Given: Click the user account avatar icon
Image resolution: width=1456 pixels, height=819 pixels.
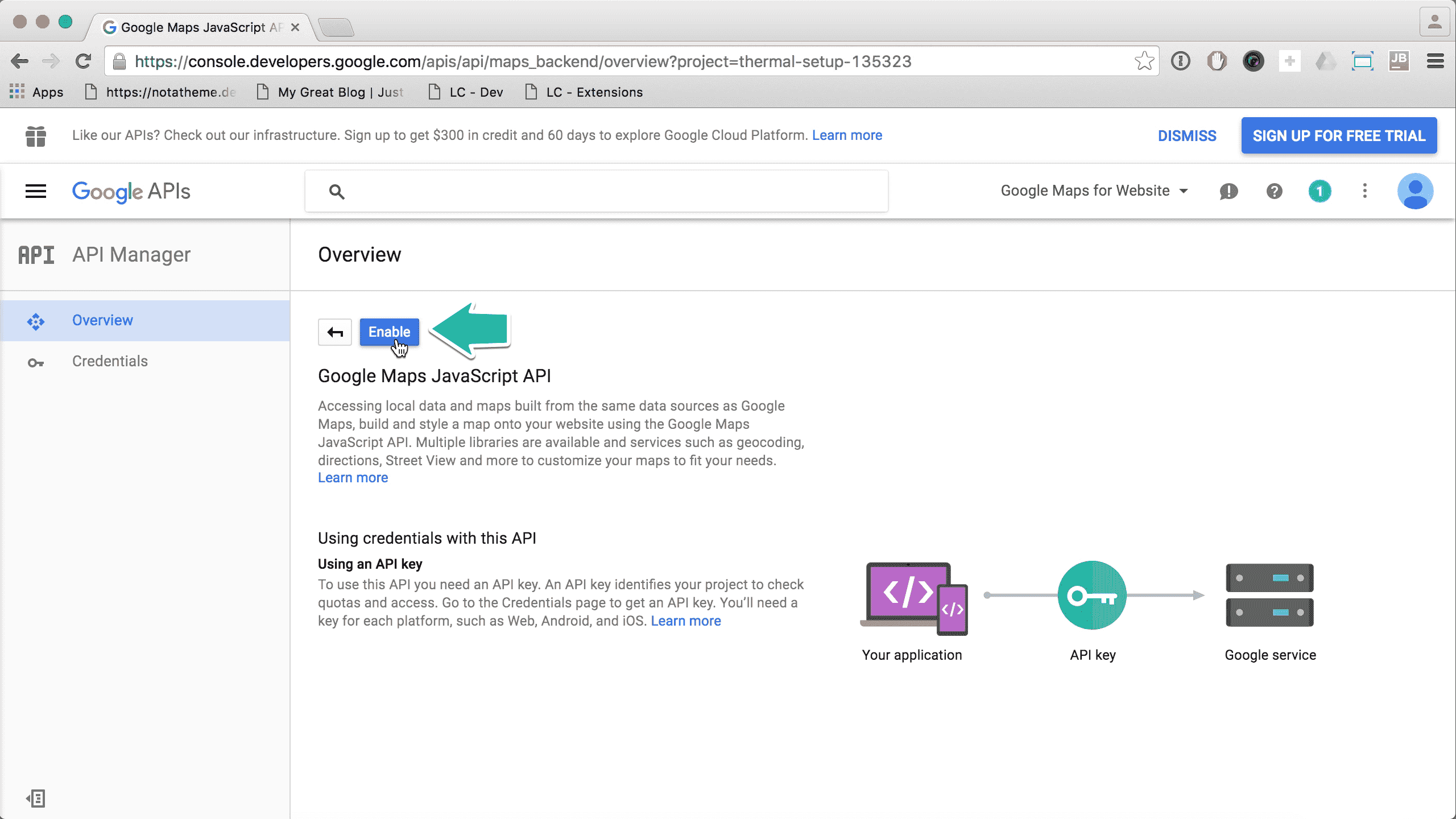Looking at the screenshot, I should click(1417, 191).
